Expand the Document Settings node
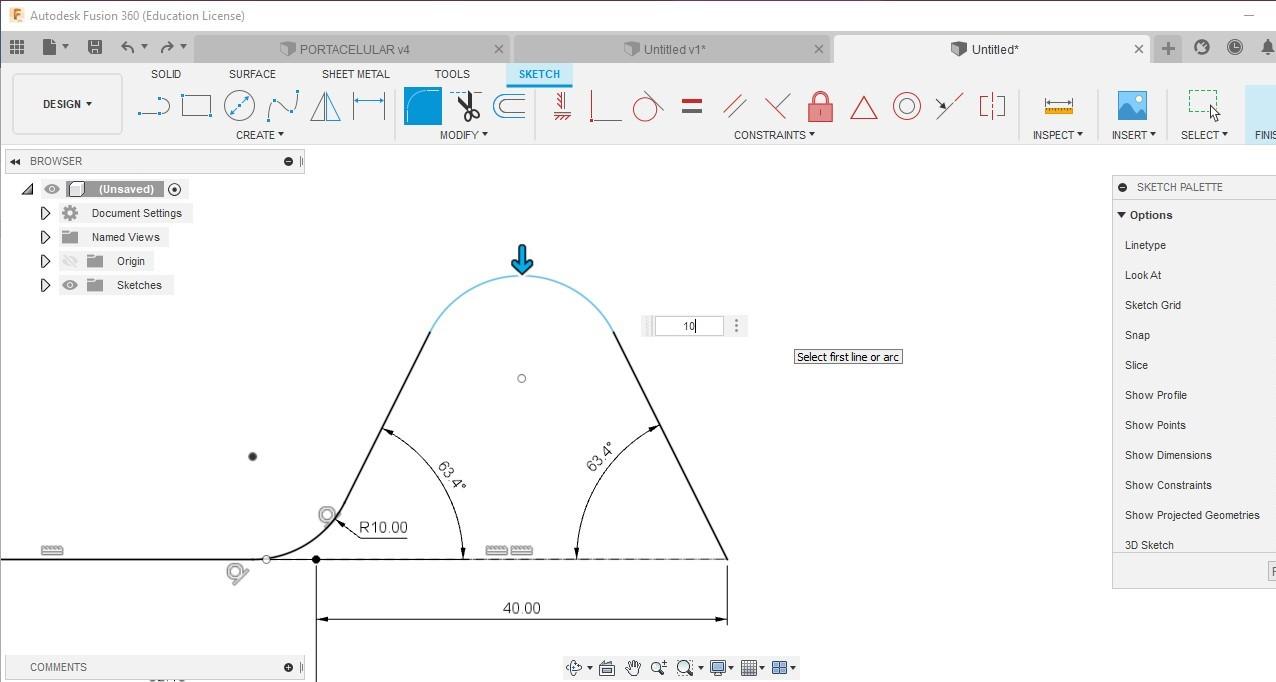 (45, 213)
